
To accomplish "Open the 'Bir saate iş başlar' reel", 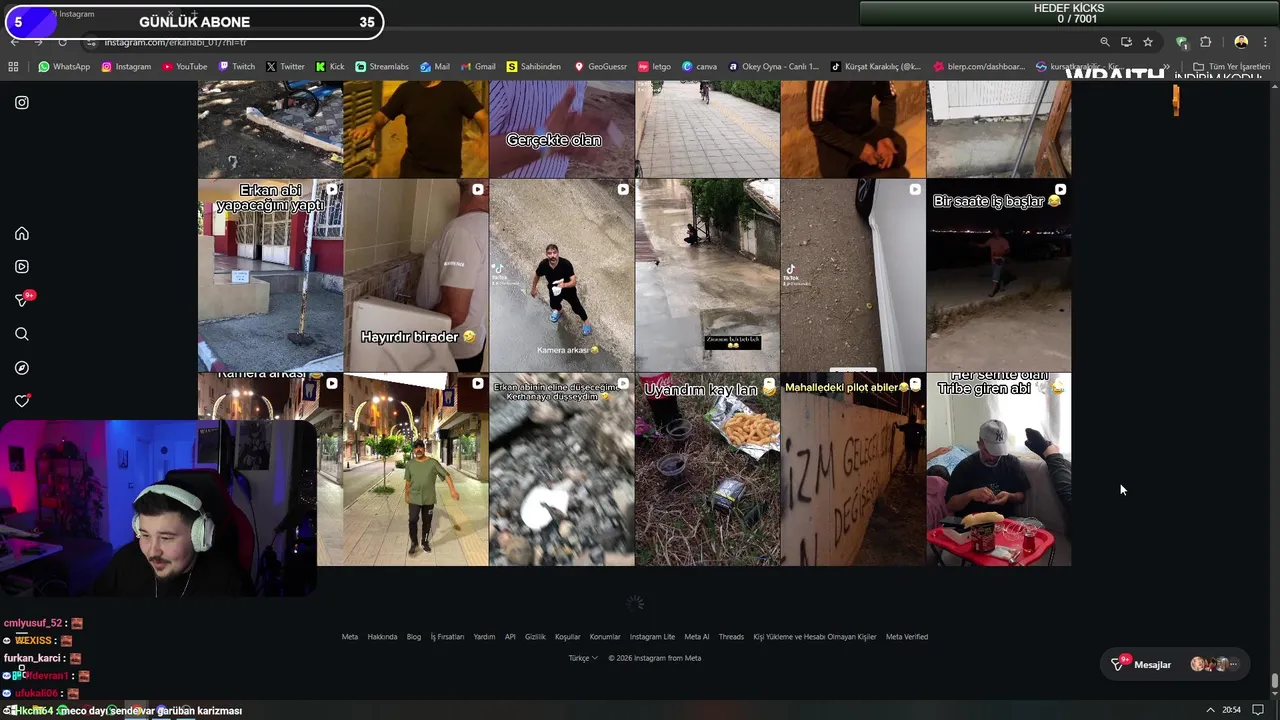I will 999,276.
